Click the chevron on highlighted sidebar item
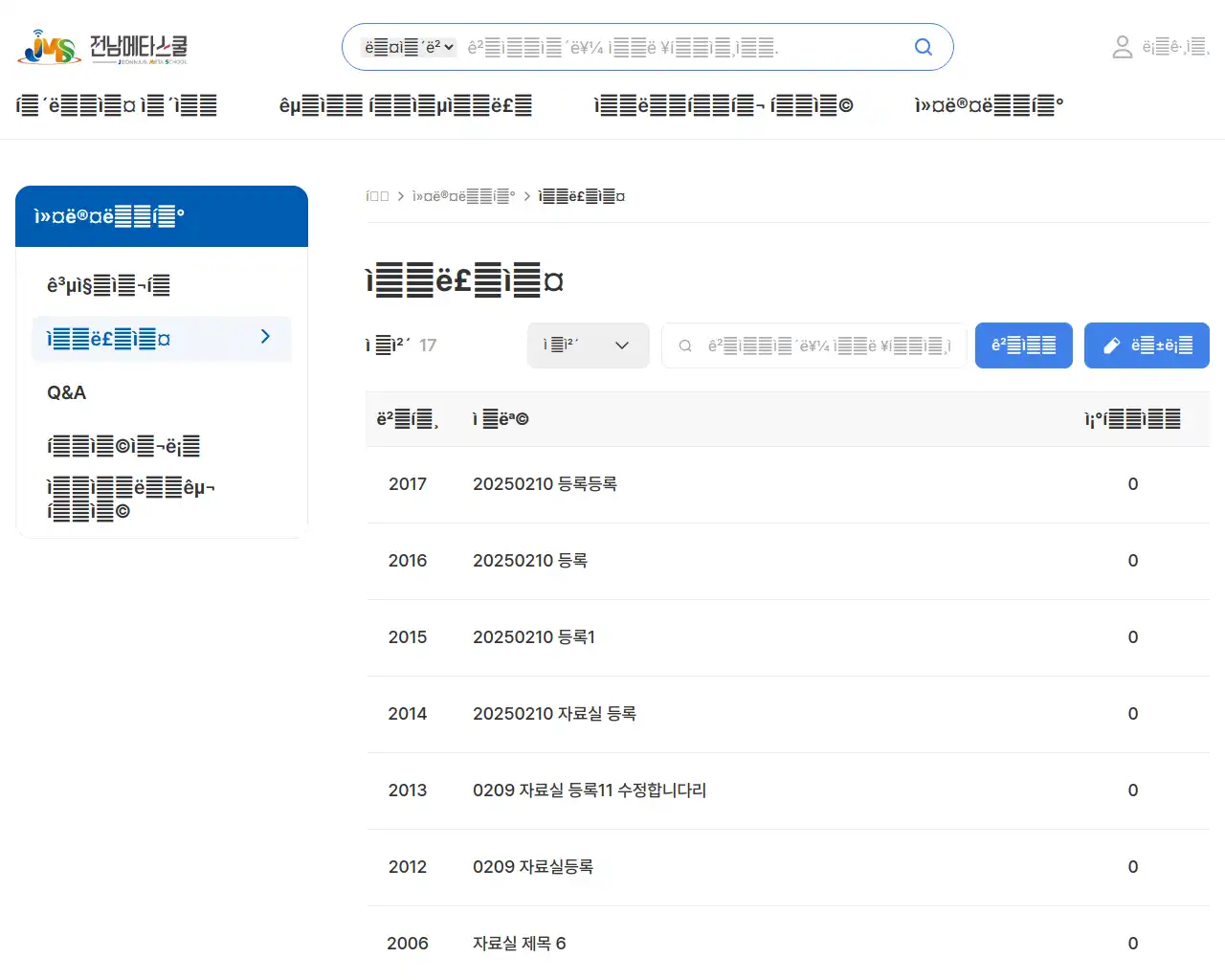Image resolution: width=1225 pixels, height=980 pixels. pyautogui.click(x=265, y=337)
